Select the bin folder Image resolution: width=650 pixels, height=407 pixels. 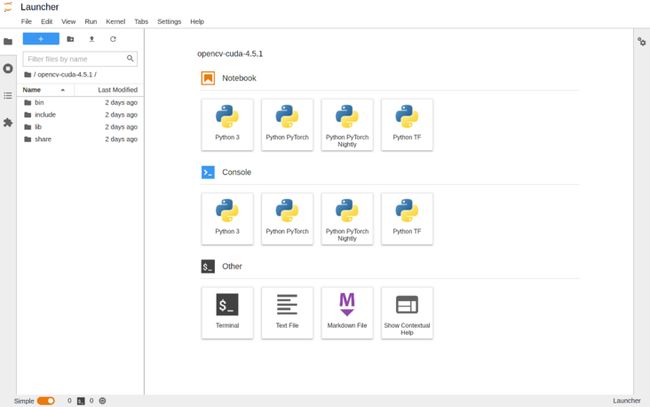(80, 102)
